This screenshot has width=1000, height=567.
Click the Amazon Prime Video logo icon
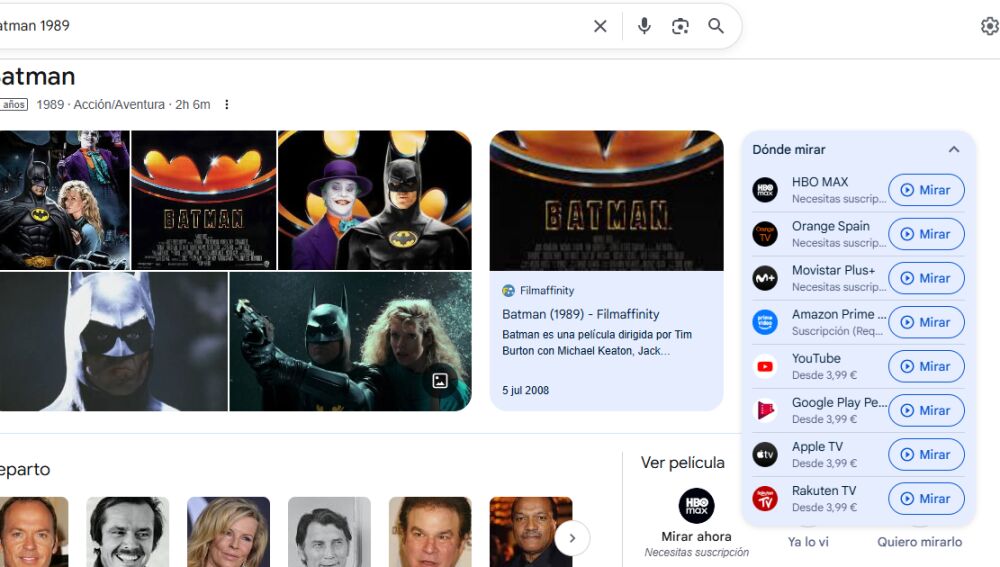(x=765, y=322)
